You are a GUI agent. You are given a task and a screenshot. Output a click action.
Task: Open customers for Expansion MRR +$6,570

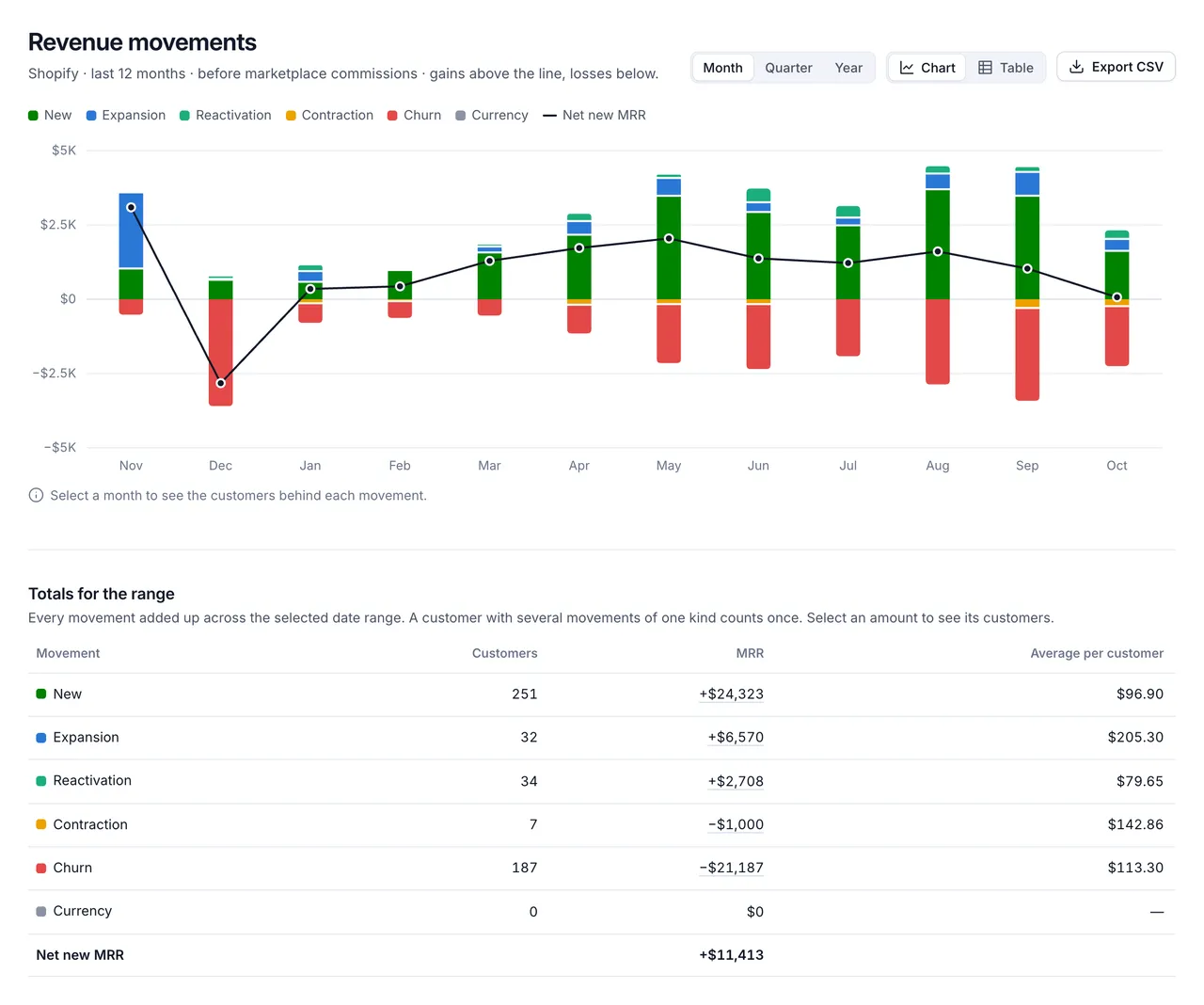[x=736, y=738]
